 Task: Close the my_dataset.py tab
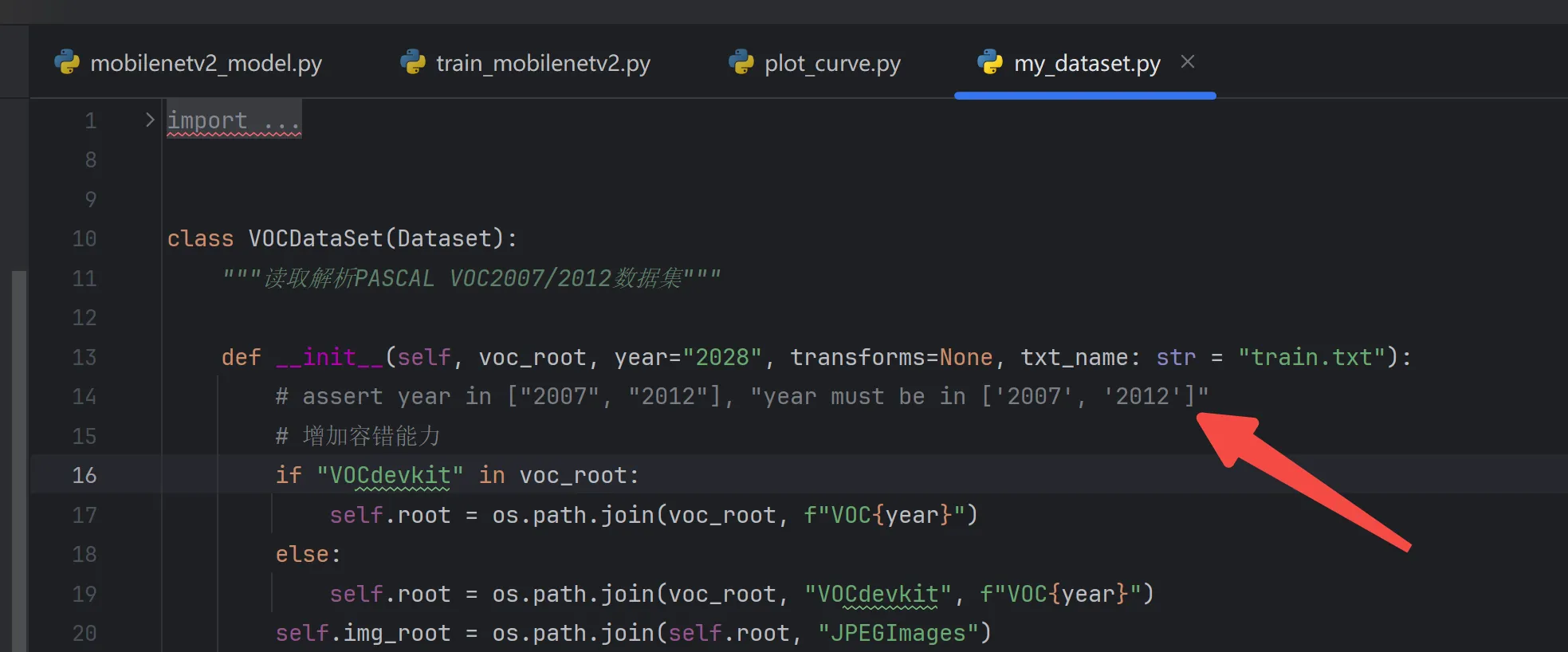tap(1188, 62)
